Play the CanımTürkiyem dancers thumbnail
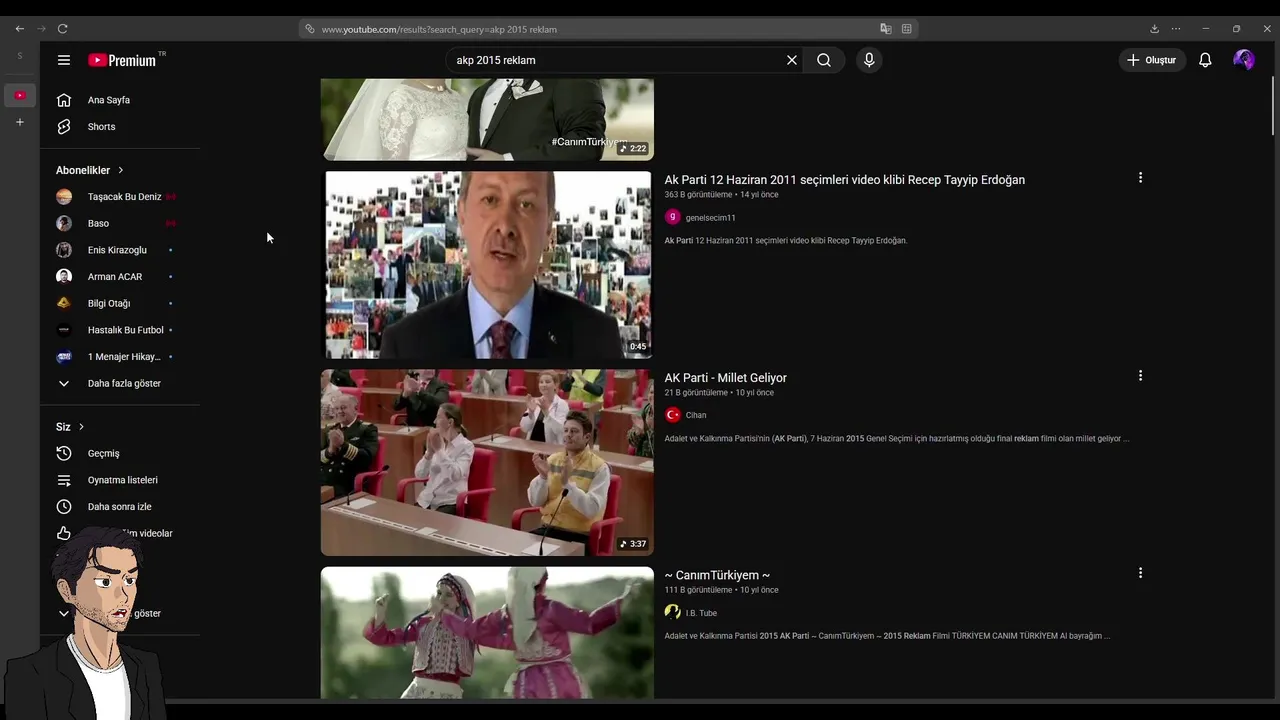Screen dimensions: 1280x720 click(x=487, y=633)
